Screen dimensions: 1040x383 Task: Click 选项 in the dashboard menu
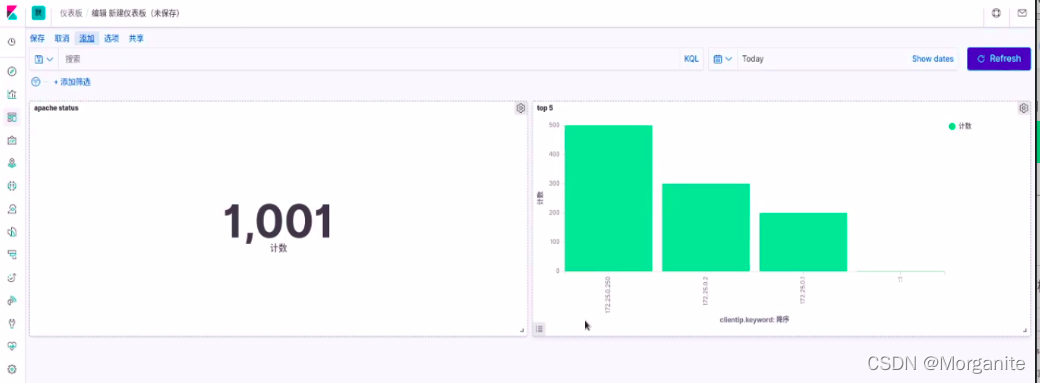111,38
